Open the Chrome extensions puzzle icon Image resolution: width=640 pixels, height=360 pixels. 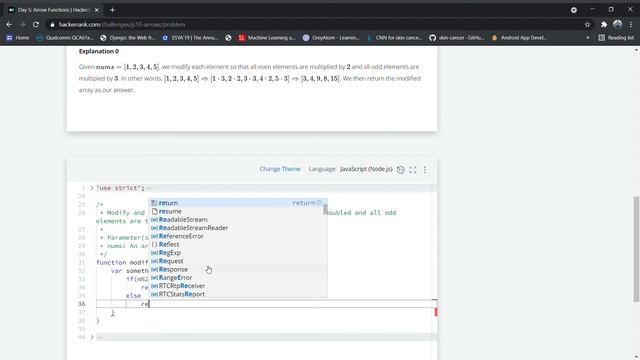604,24
